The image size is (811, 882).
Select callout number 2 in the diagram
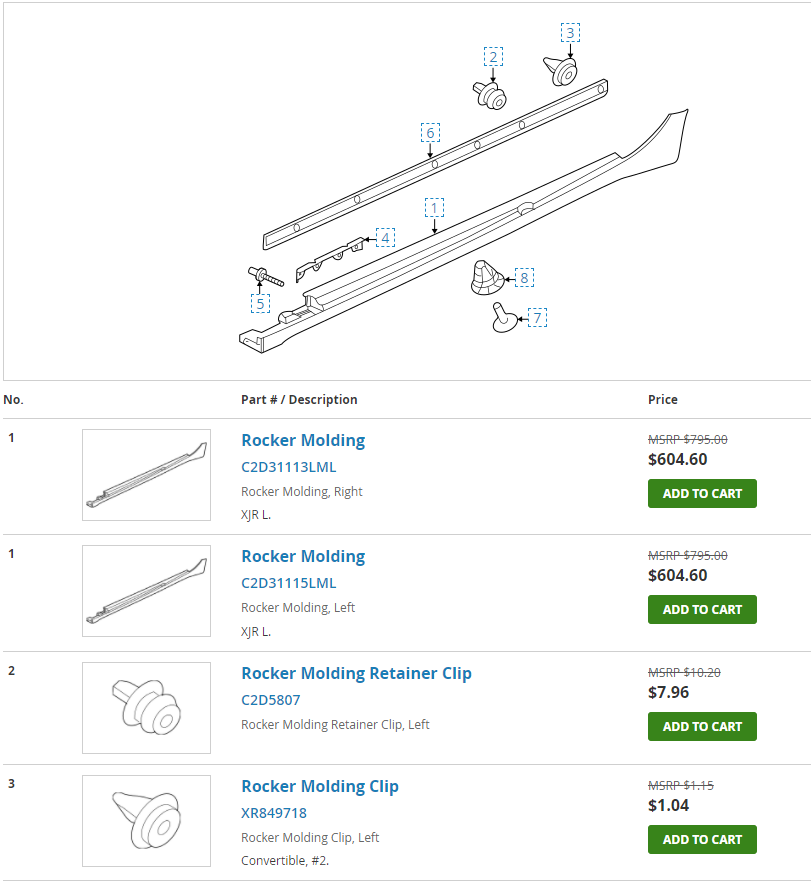point(493,57)
